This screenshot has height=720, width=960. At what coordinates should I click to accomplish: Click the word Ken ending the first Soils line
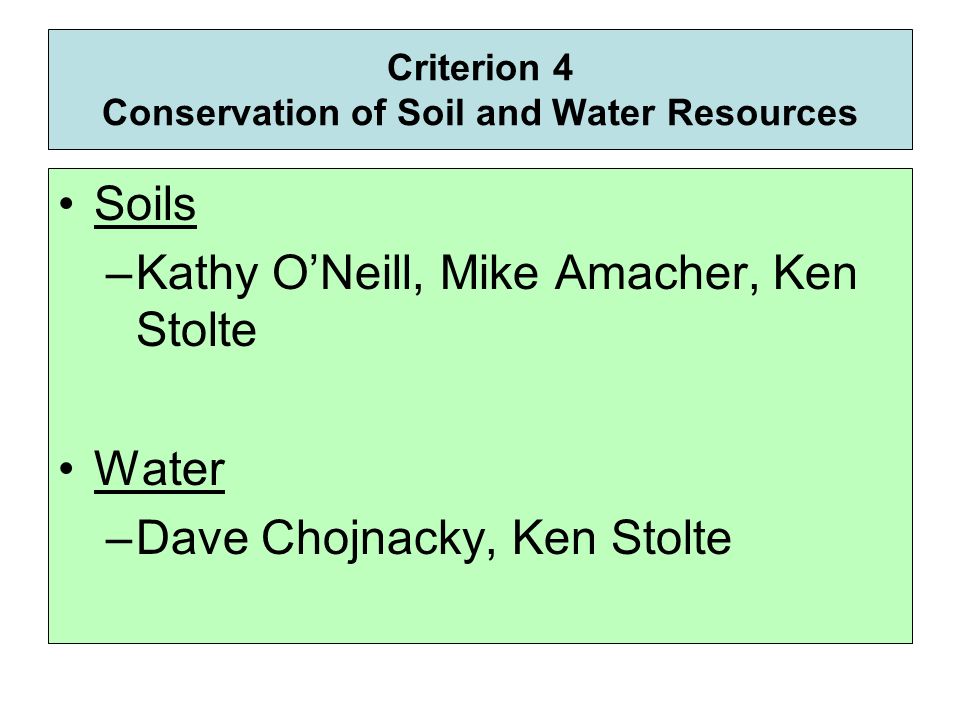pos(815,272)
